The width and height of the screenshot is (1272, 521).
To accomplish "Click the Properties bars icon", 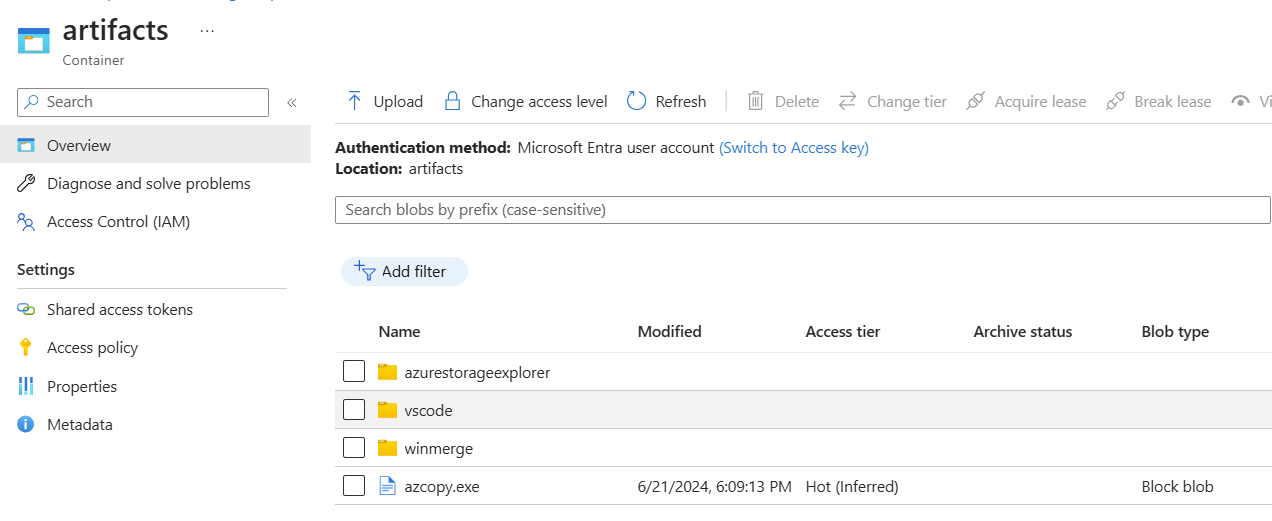I will [26, 386].
